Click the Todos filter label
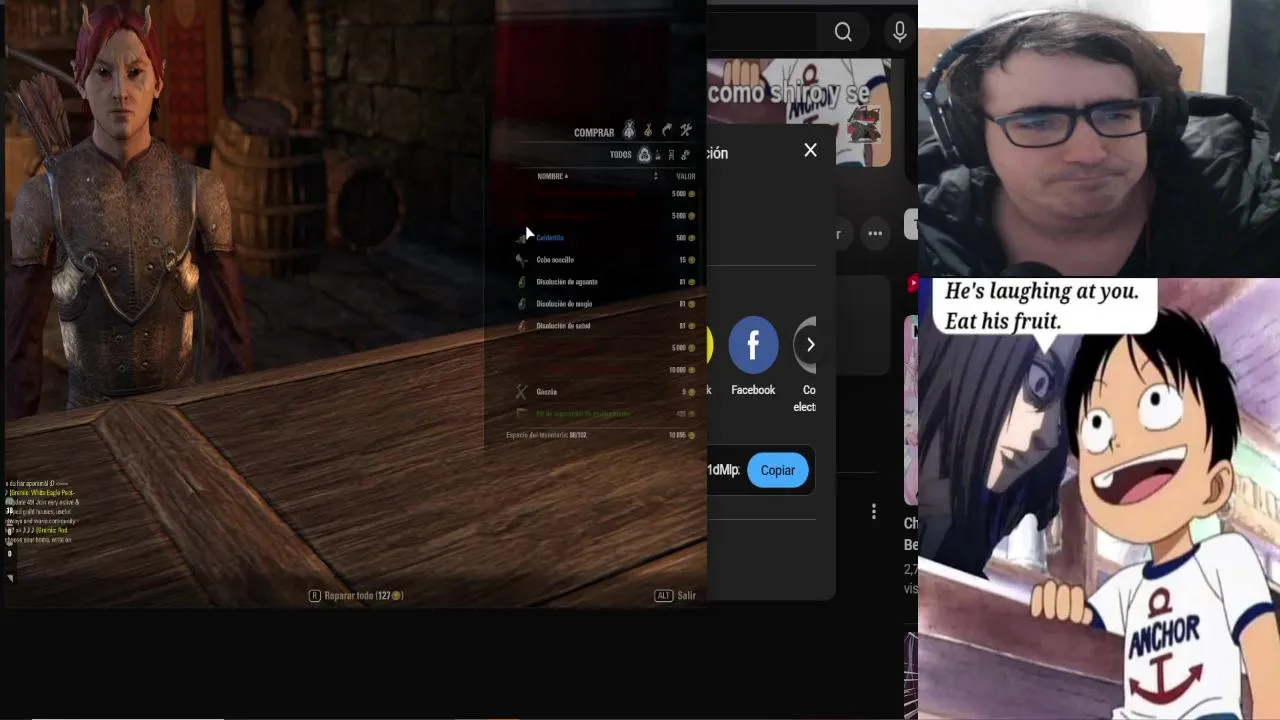This screenshot has width=1280, height=720. (621, 155)
